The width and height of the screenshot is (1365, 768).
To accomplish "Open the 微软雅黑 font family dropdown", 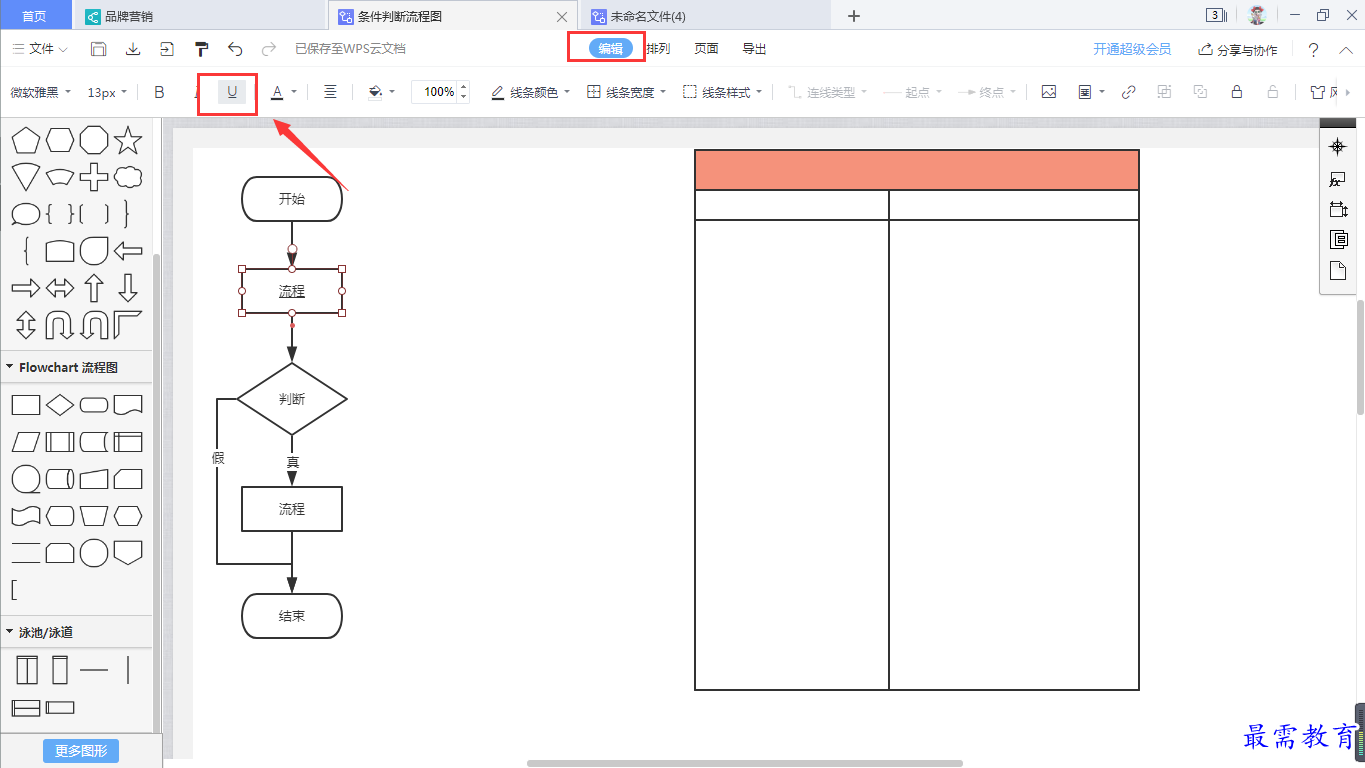I will pos(41,92).
